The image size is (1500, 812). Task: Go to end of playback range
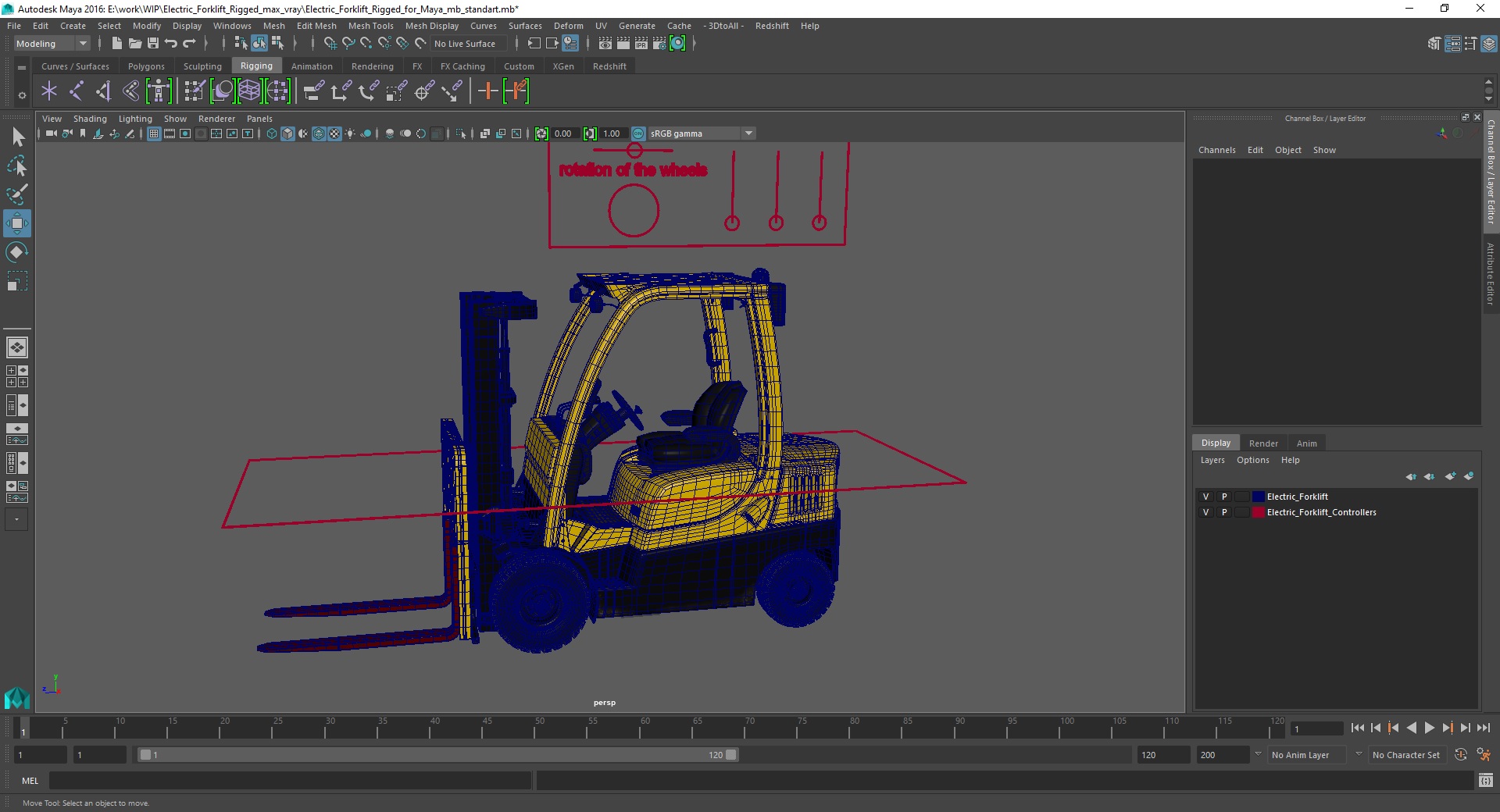click(1483, 728)
